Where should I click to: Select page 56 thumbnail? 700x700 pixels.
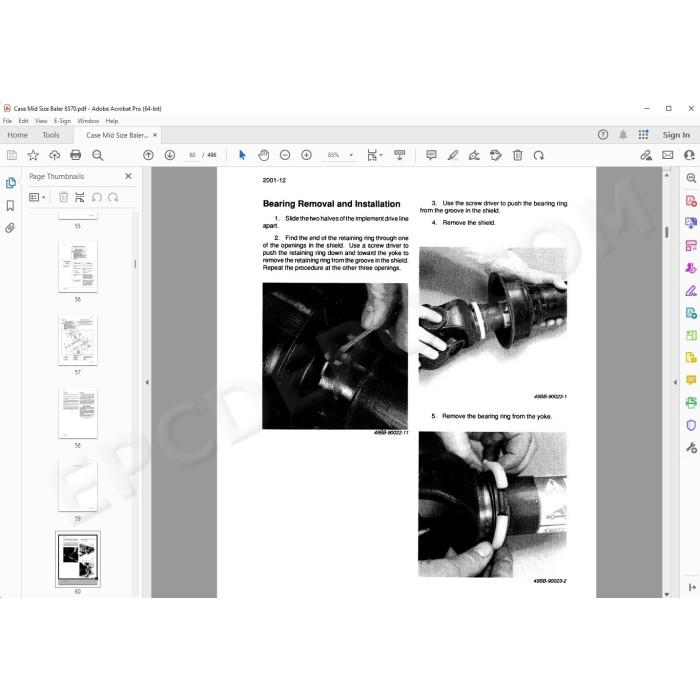(x=78, y=267)
